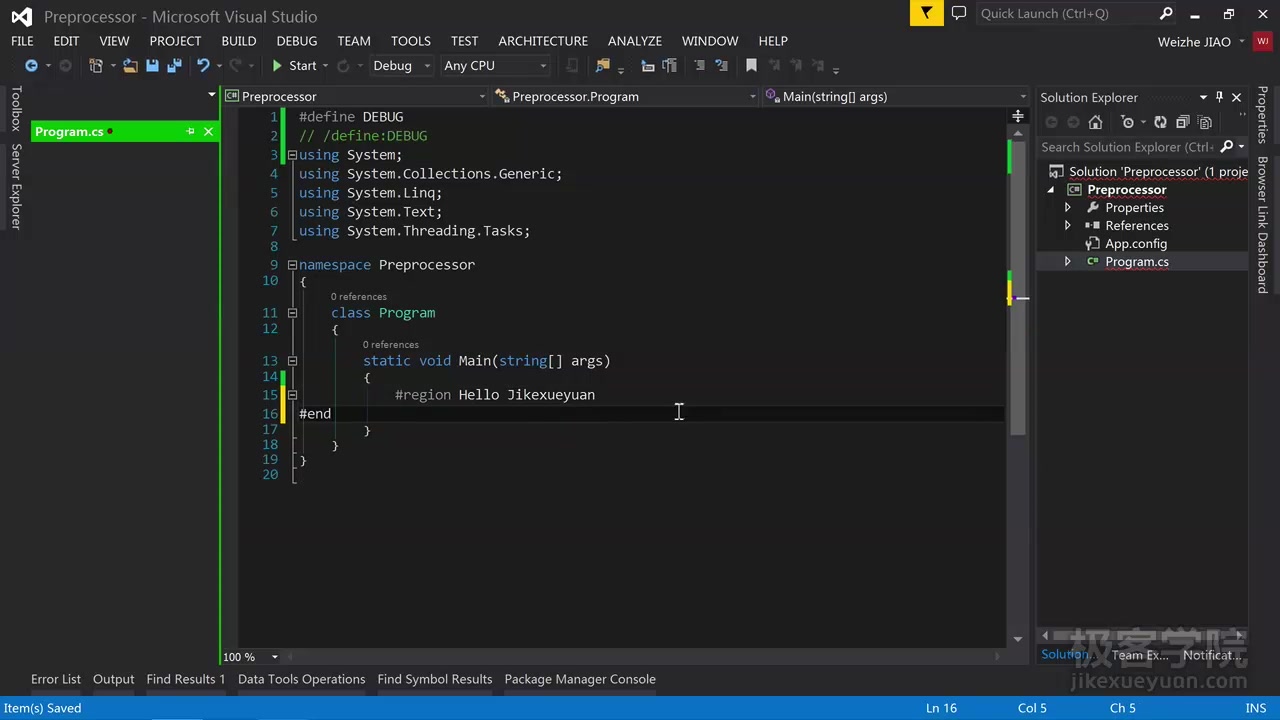The width and height of the screenshot is (1280, 720).
Task: Toggle a bookmark on the current line
Action: coord(751,66)
